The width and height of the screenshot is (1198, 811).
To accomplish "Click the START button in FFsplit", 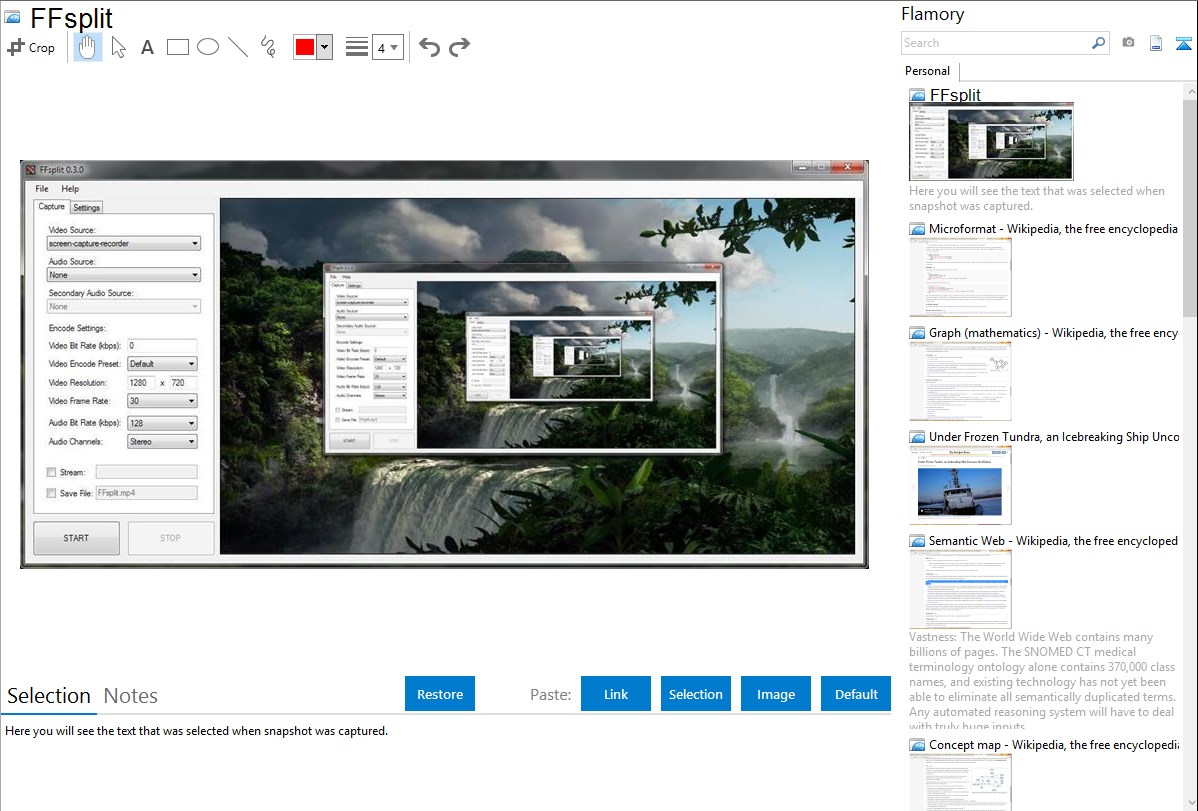I will pos(76,538).
